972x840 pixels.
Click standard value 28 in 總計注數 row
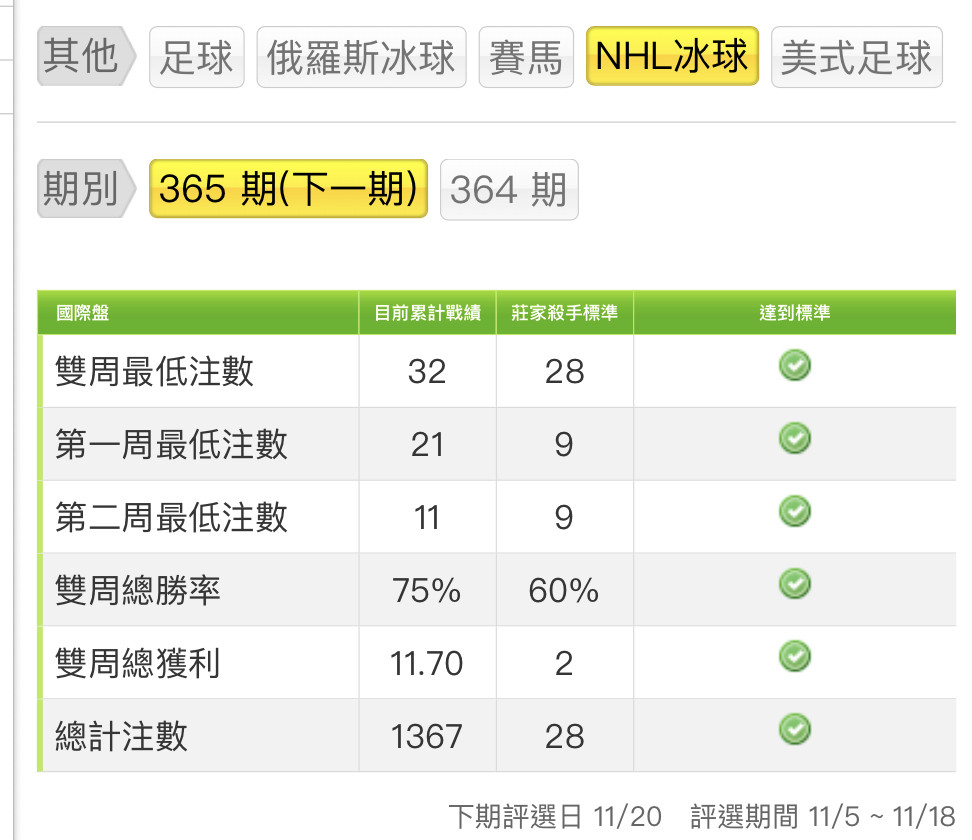click(x=564, y=736)
